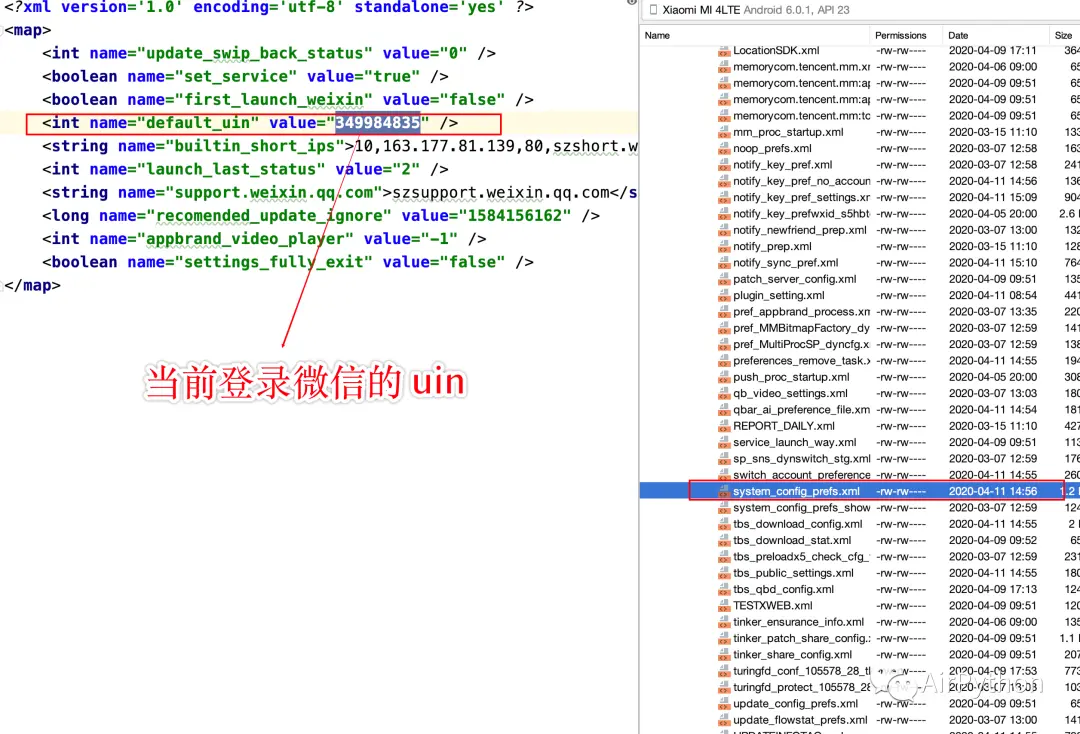This screenshot has height=734, width=1080.
Task: Click permissions cell of LocationSDK.xml row
Action: point(901,50)
